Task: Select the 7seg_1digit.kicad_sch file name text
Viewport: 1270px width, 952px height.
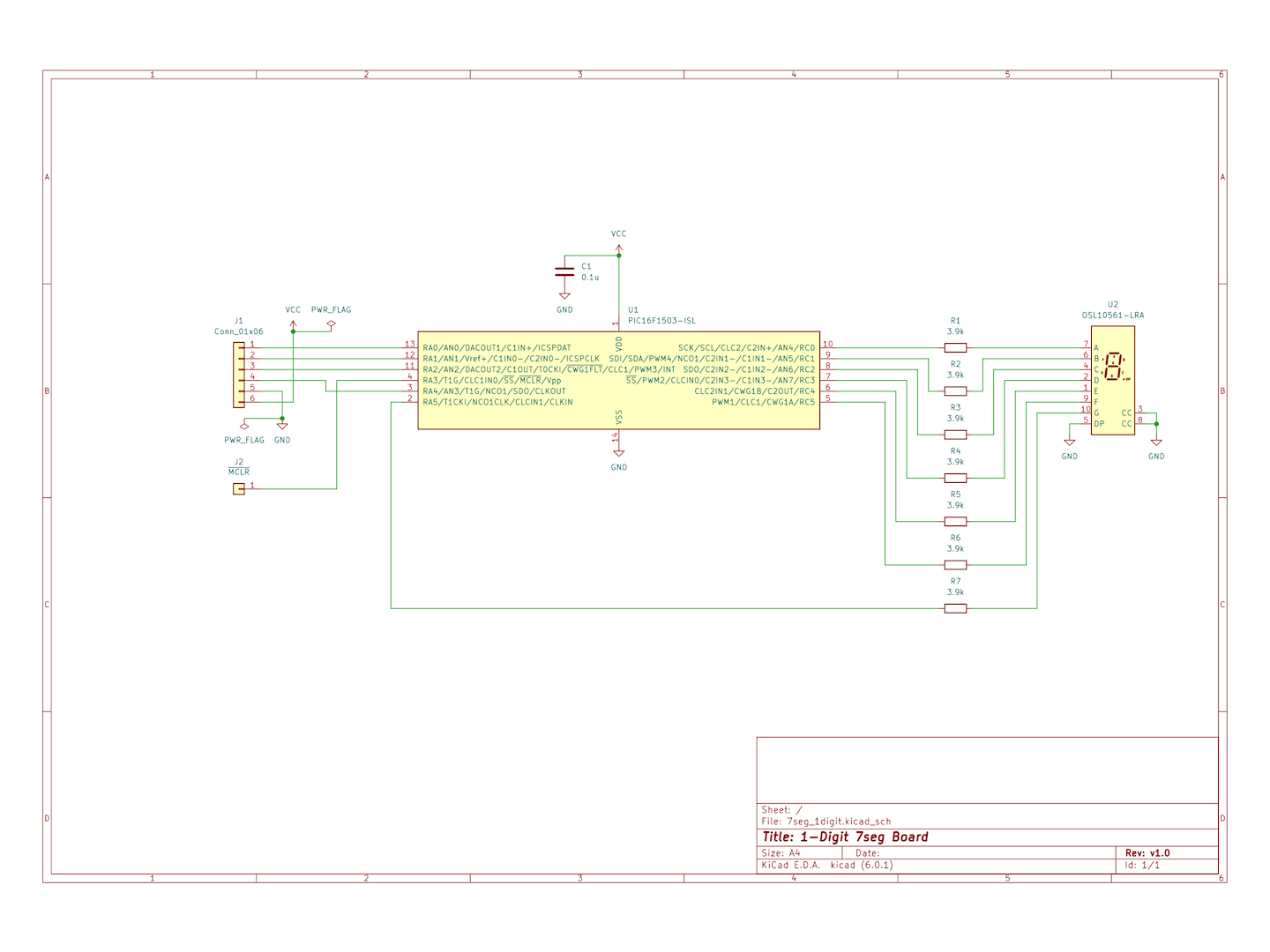Action: pyautogui.click(x=838, y=822)
